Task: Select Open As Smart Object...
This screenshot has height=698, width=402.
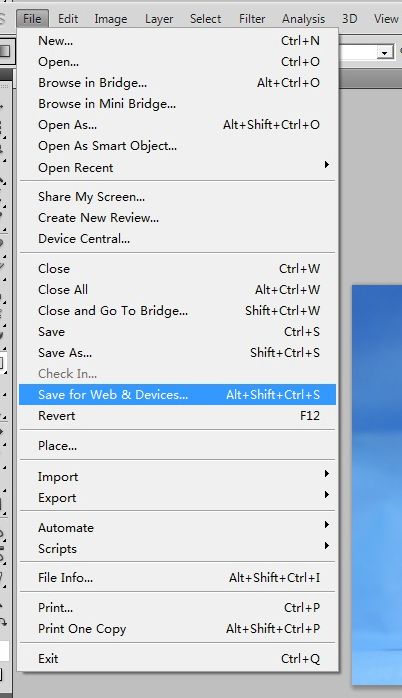Action: point(177,146)
